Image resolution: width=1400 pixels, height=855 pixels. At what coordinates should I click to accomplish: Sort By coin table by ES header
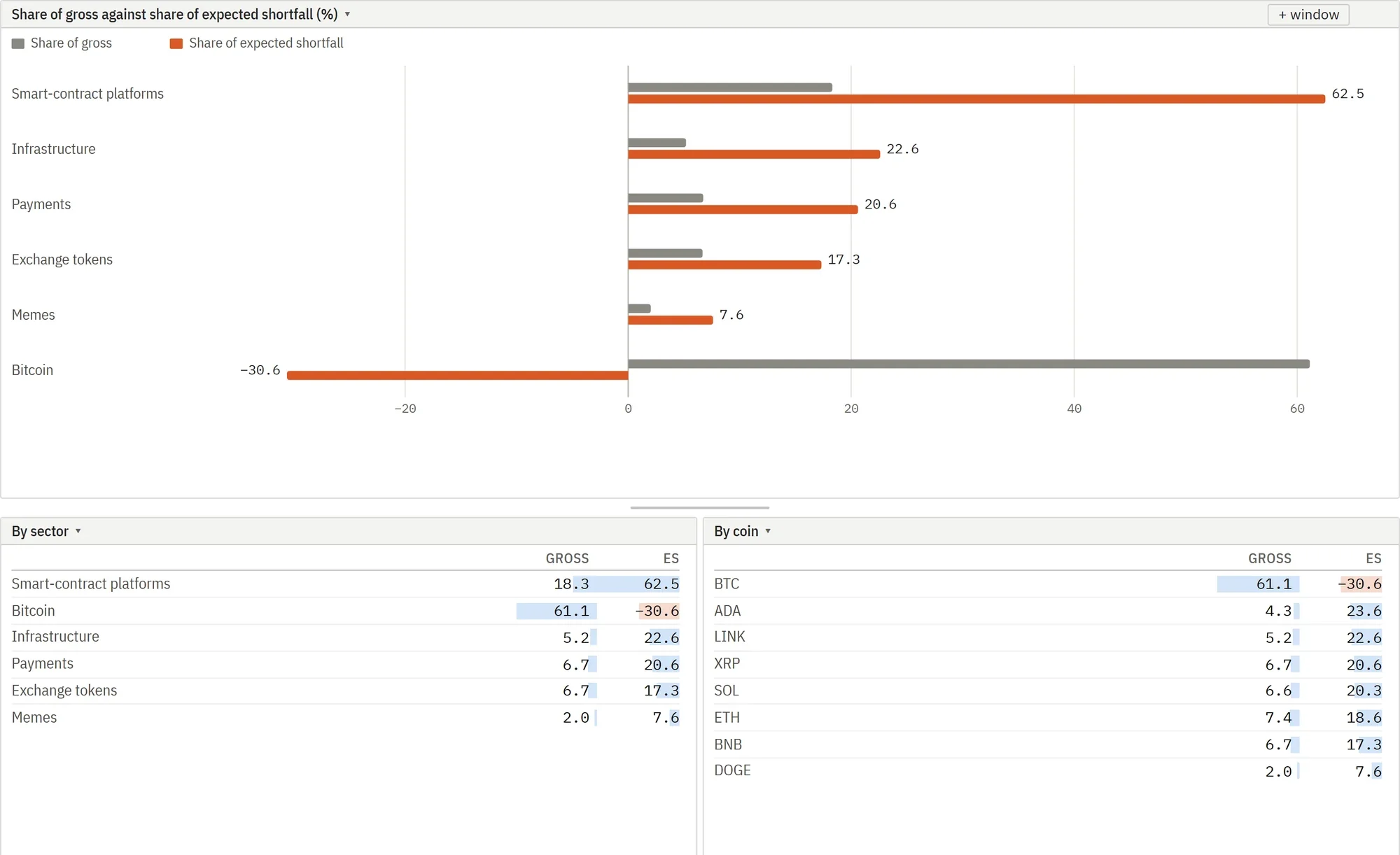[x=1373, y=558]
